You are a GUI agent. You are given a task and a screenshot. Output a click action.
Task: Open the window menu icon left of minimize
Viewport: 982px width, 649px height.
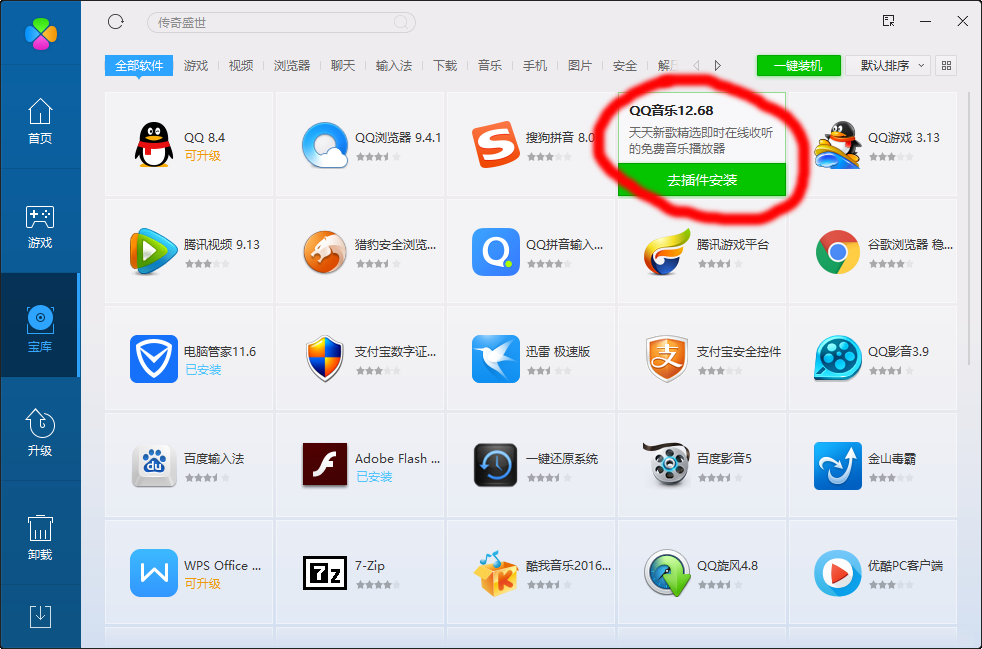889,21
